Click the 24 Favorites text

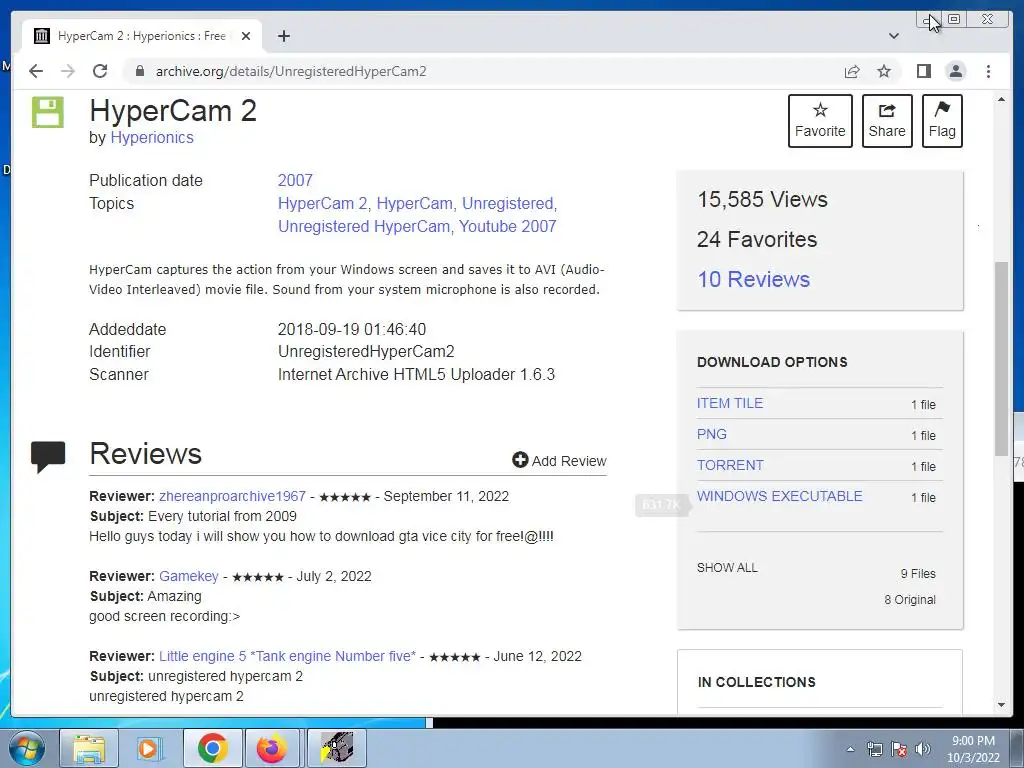point(757,240)
